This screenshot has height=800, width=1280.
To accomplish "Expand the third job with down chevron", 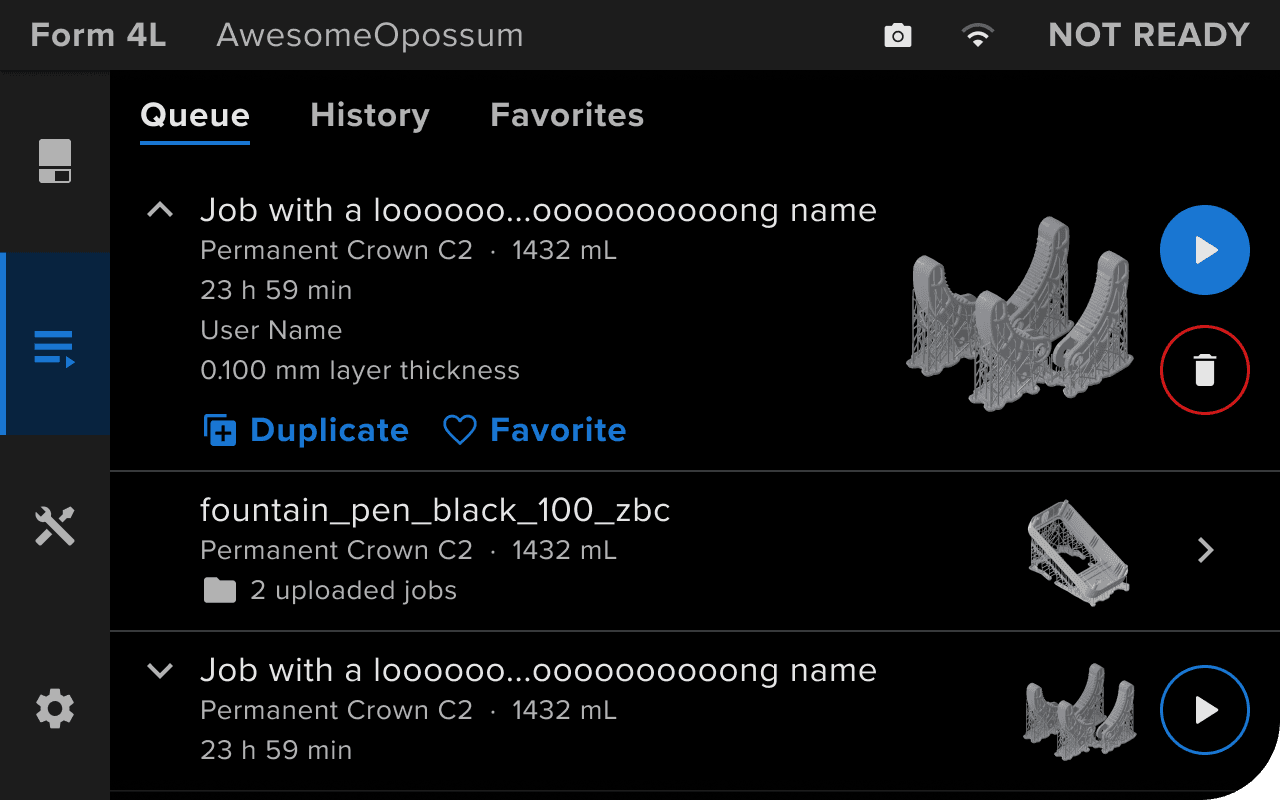I will tap(160, 671).
